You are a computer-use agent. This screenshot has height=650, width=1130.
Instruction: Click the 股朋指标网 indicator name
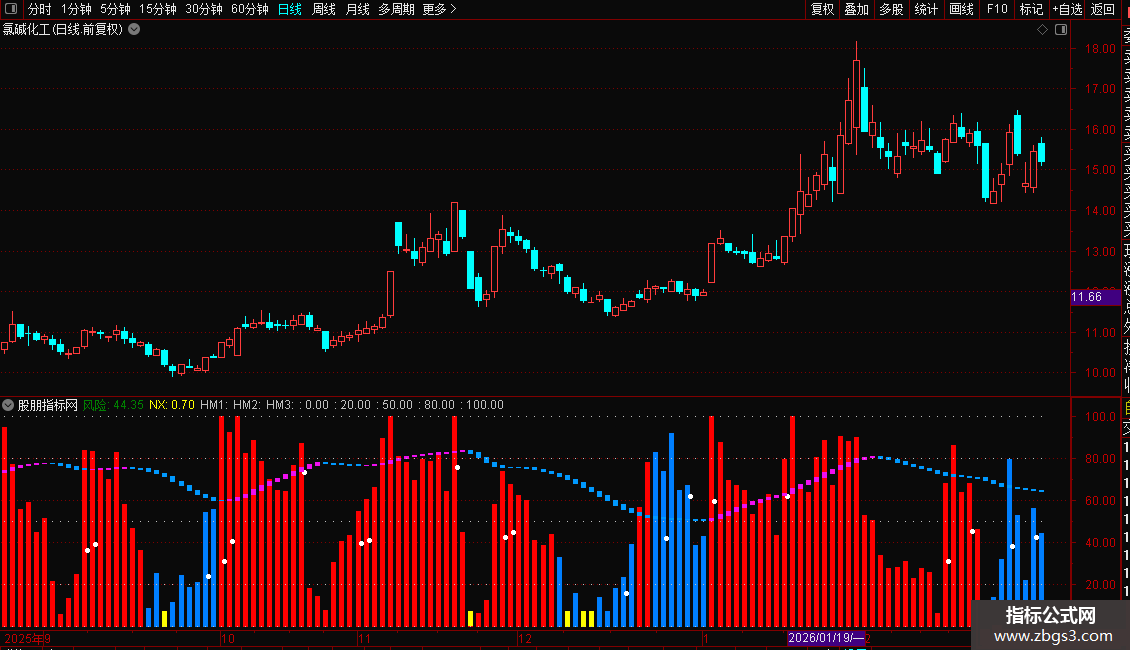tap(48, 405)
